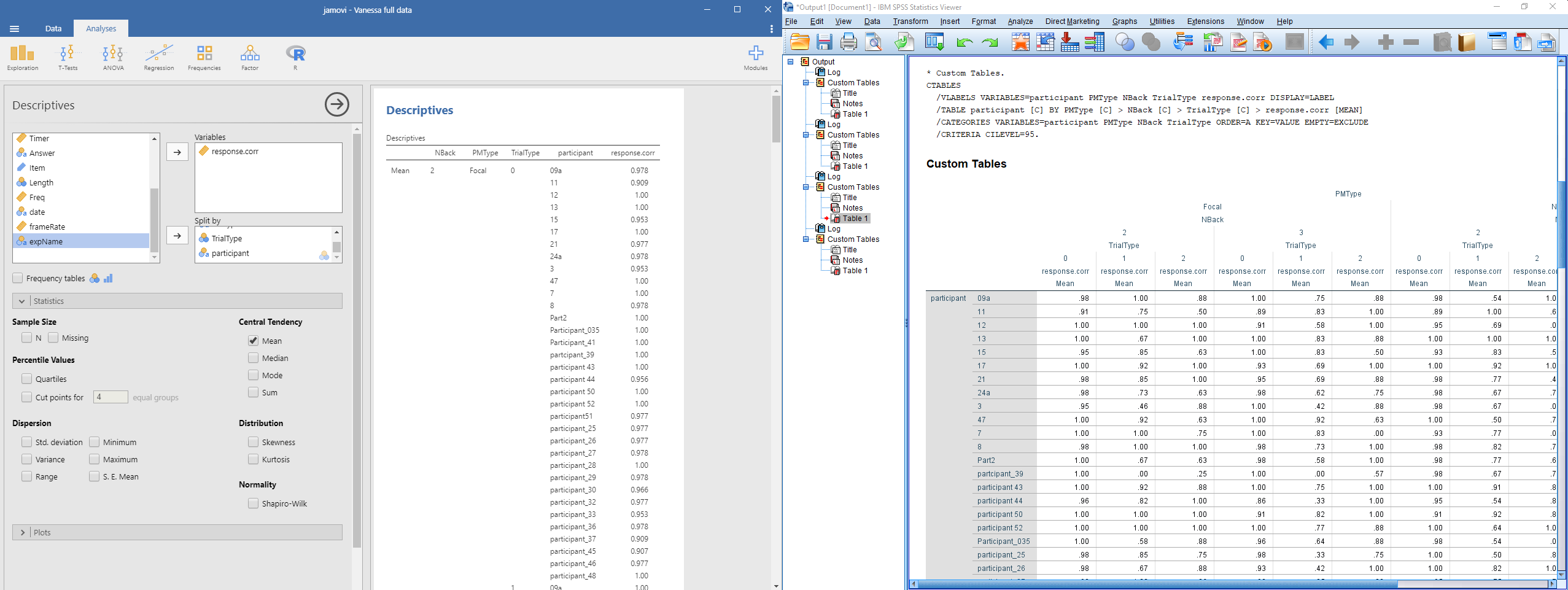Image resolution: width=1568 pixels, height=590 pixels.
Task: Select response.corr in the Variables box
Action: tap(235, 151)
